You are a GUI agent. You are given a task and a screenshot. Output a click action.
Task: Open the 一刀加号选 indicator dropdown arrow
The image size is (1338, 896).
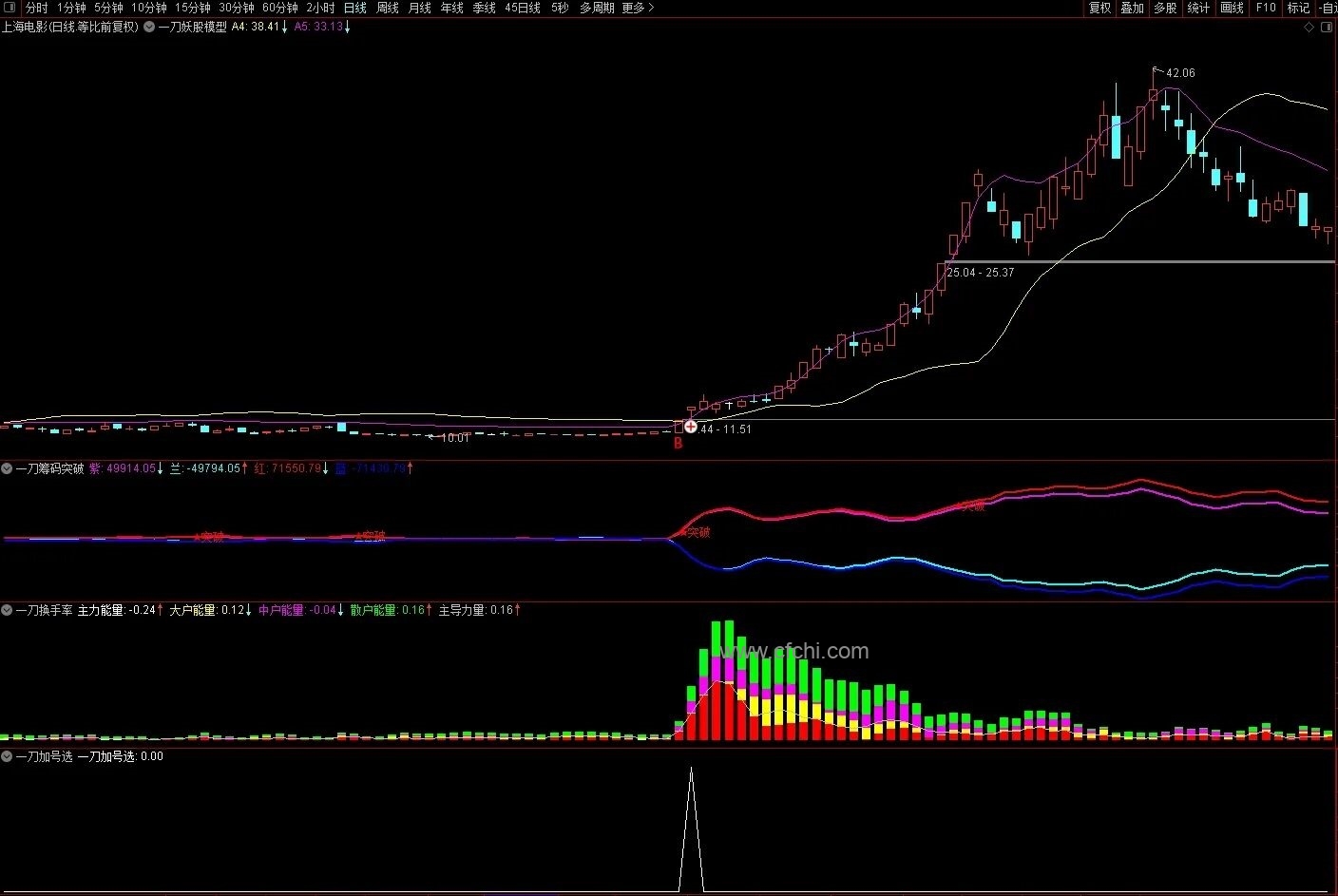click(8, 756)
